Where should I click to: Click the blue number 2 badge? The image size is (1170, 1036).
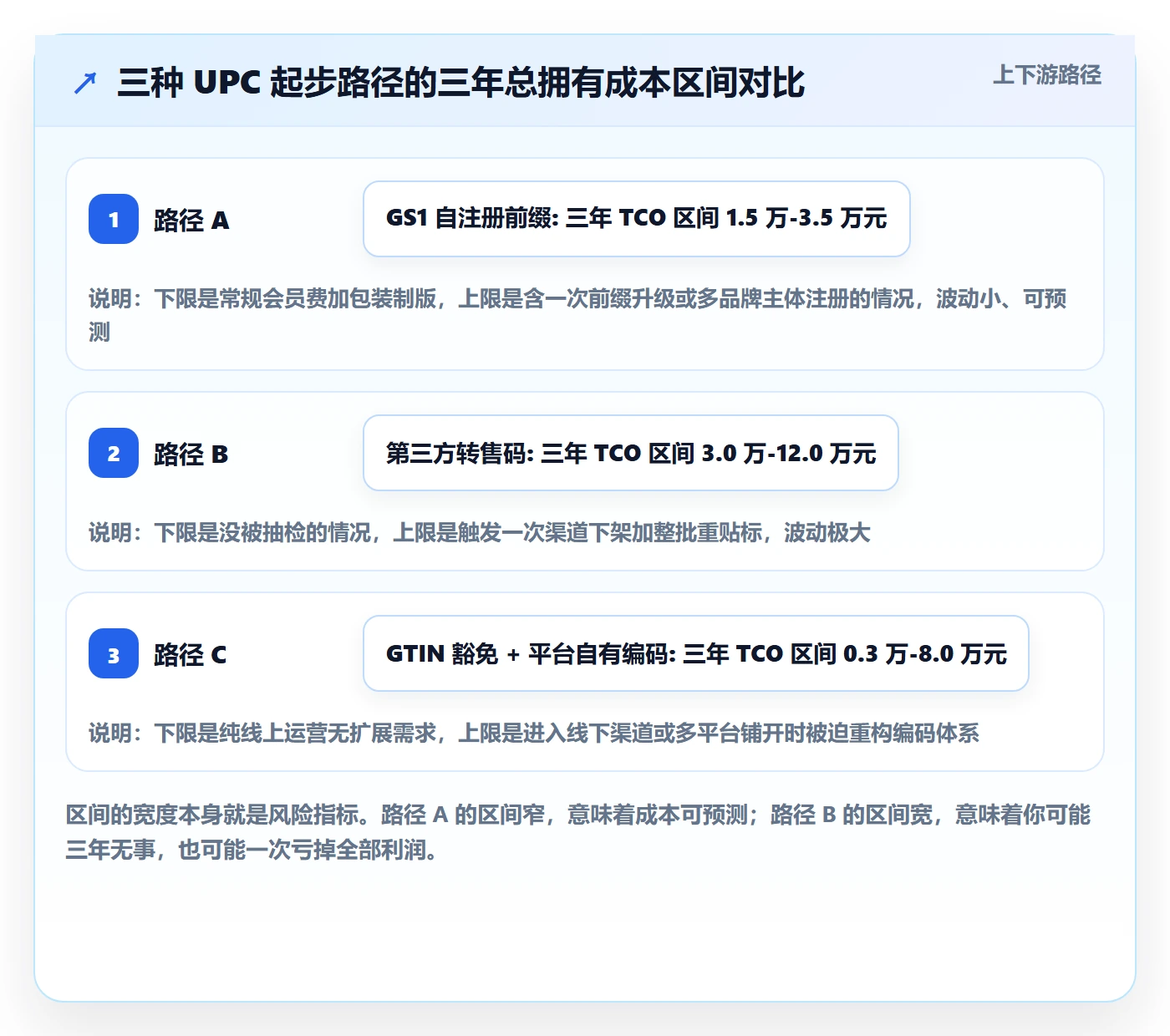coord(114,453)
